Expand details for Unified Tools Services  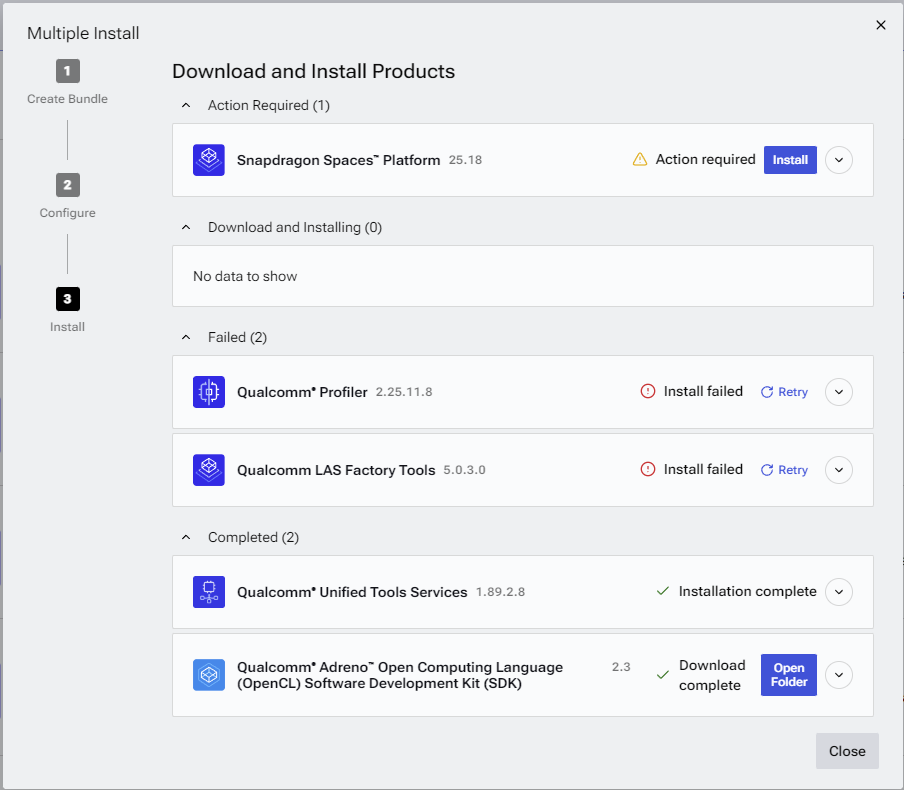839,592
